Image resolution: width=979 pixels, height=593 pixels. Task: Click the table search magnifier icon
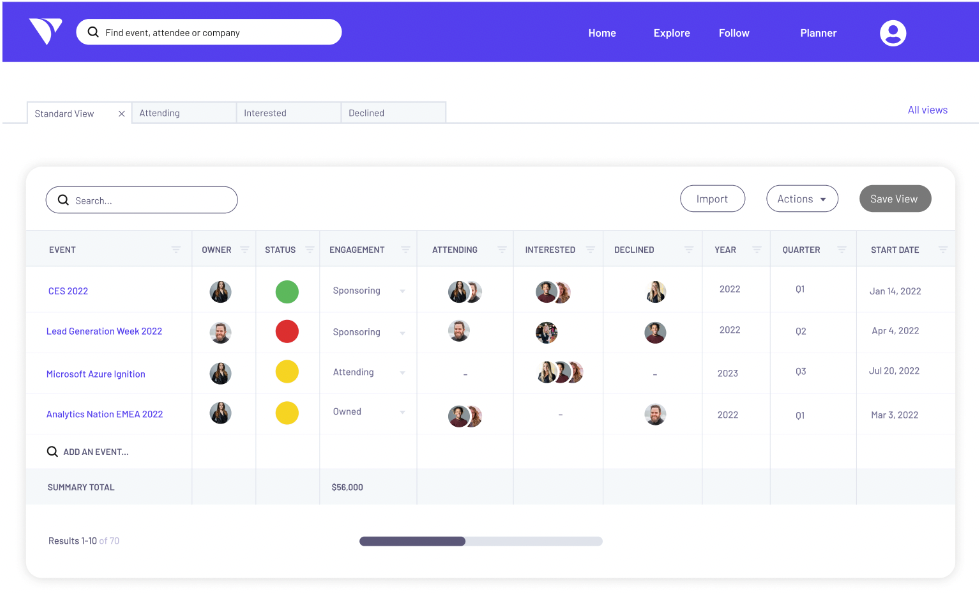[63, 200]
